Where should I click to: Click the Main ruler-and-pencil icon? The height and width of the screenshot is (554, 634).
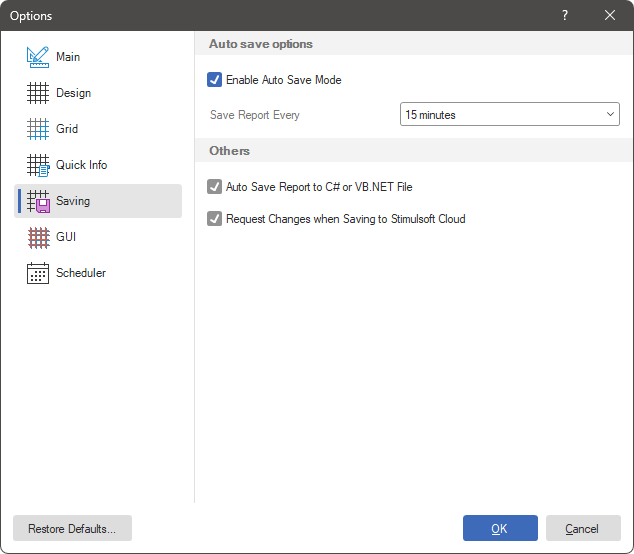click(x=38, y=57)
